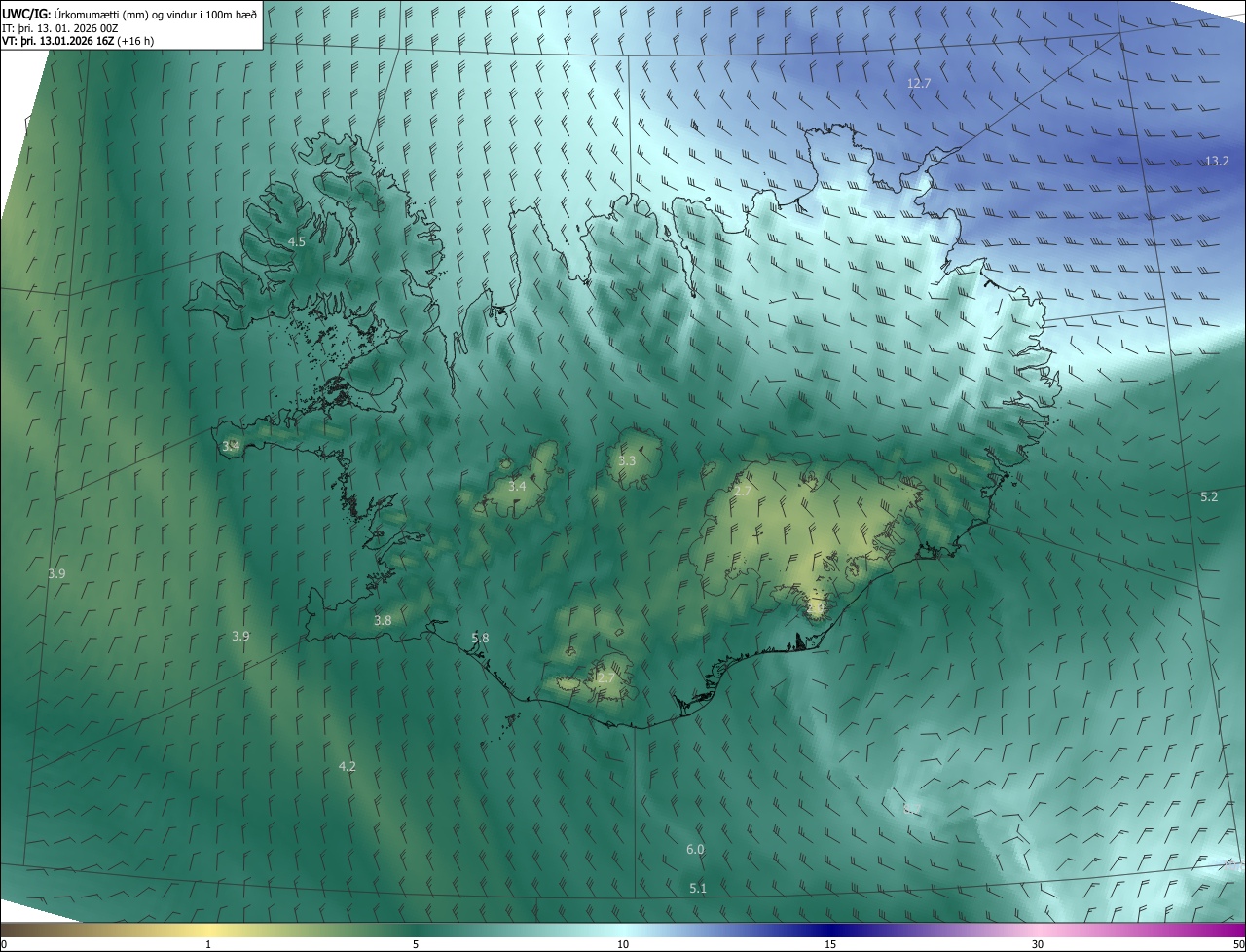The height and width of the screenshot is (952, 1246).
Task: Click the 1 tick label on the color scale
Action: click(208, 944)
